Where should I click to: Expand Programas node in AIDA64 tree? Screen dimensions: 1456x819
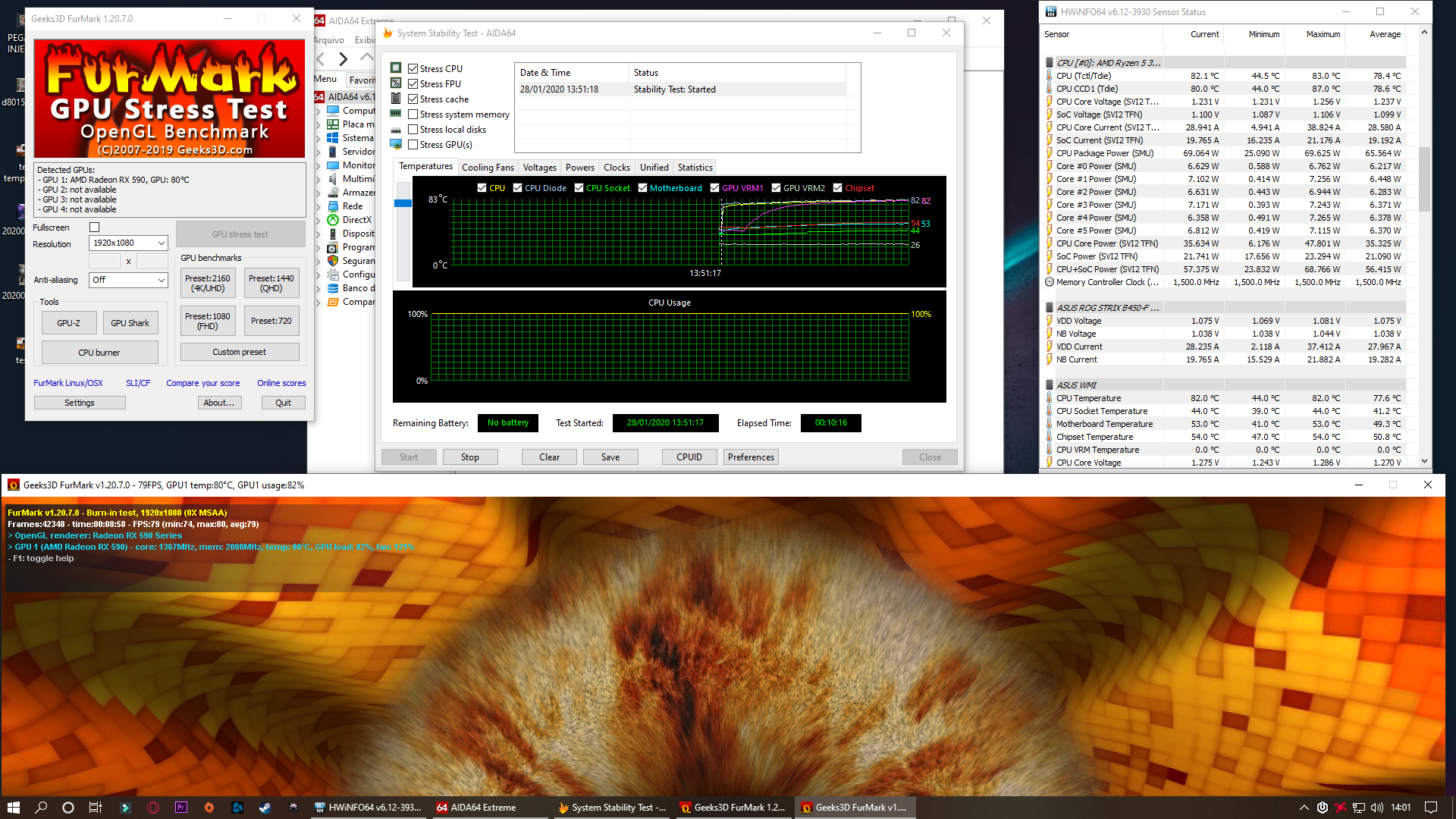318,247
